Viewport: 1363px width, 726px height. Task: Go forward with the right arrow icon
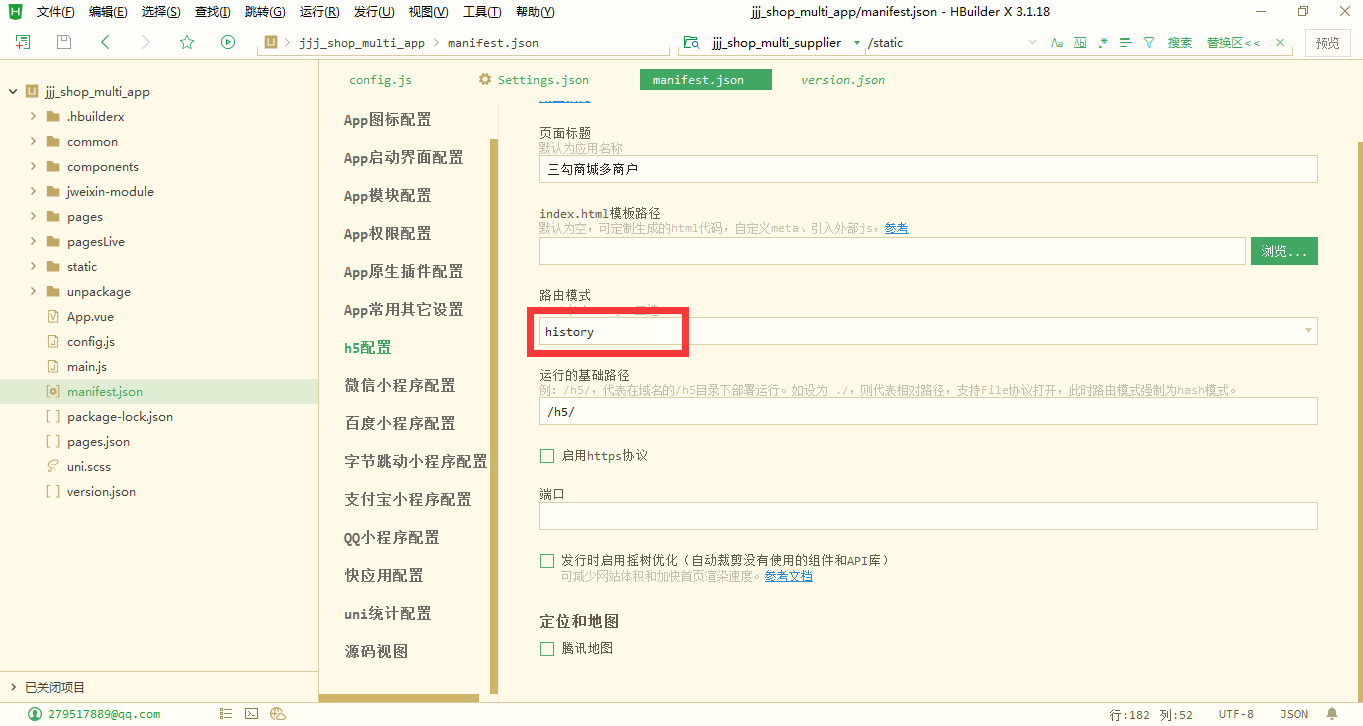(146, 42)
